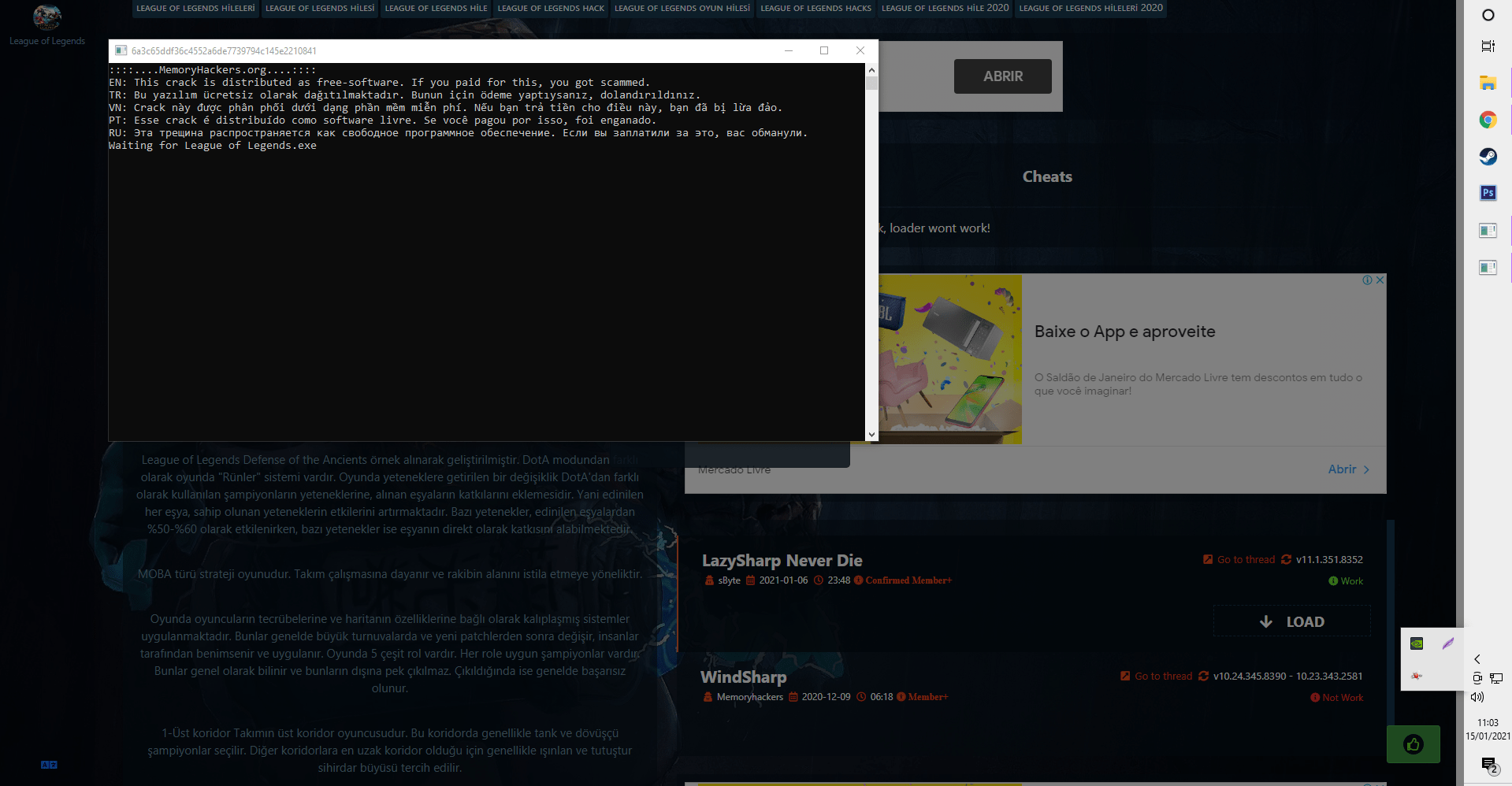Click the ABRIR button

pos(1002,76)
